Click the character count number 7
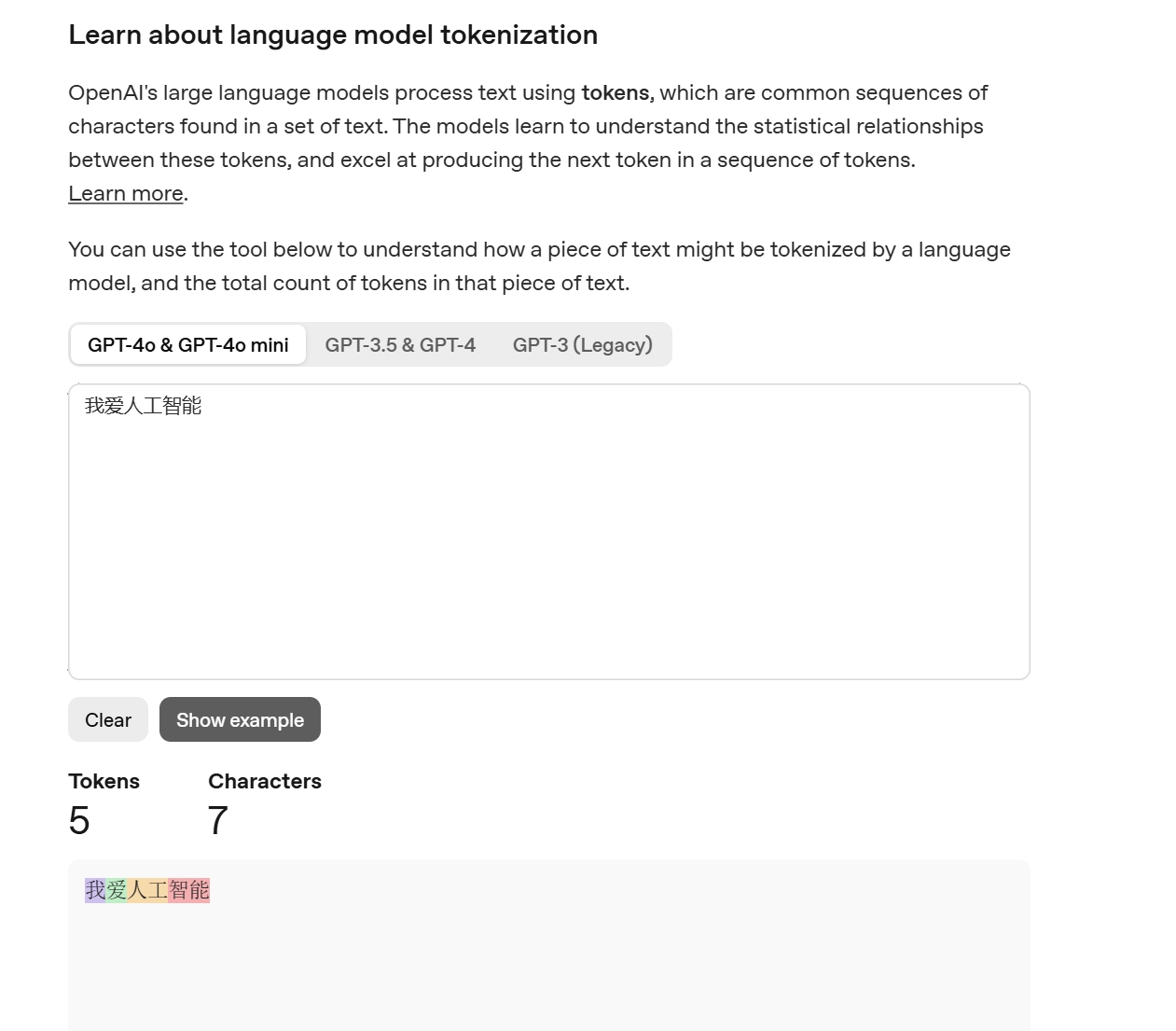Image resolution: width=1176 pixels, height=1031 pixels. (218, 821)
